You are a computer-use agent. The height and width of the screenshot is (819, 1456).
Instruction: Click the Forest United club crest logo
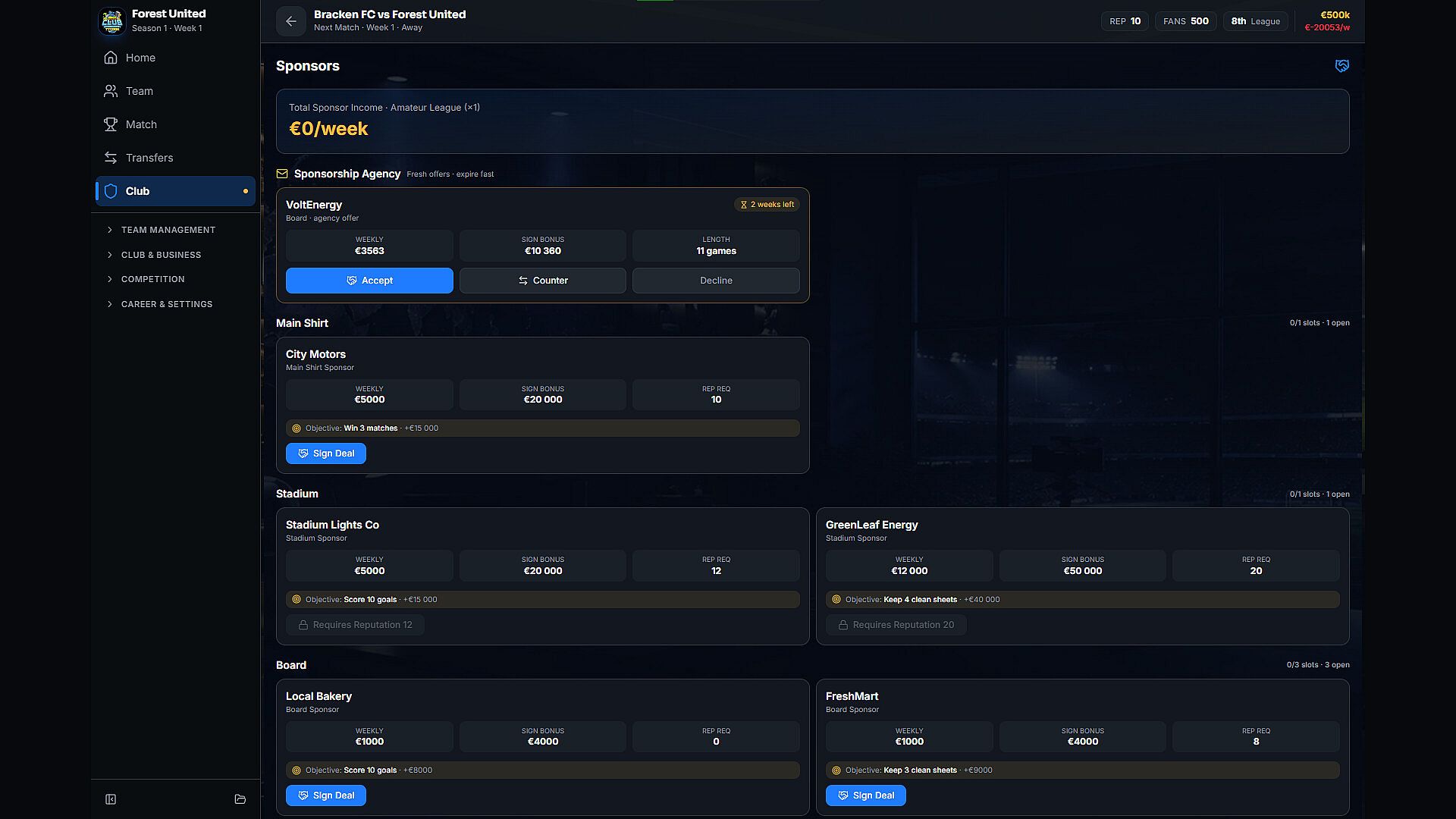point(111,20)
